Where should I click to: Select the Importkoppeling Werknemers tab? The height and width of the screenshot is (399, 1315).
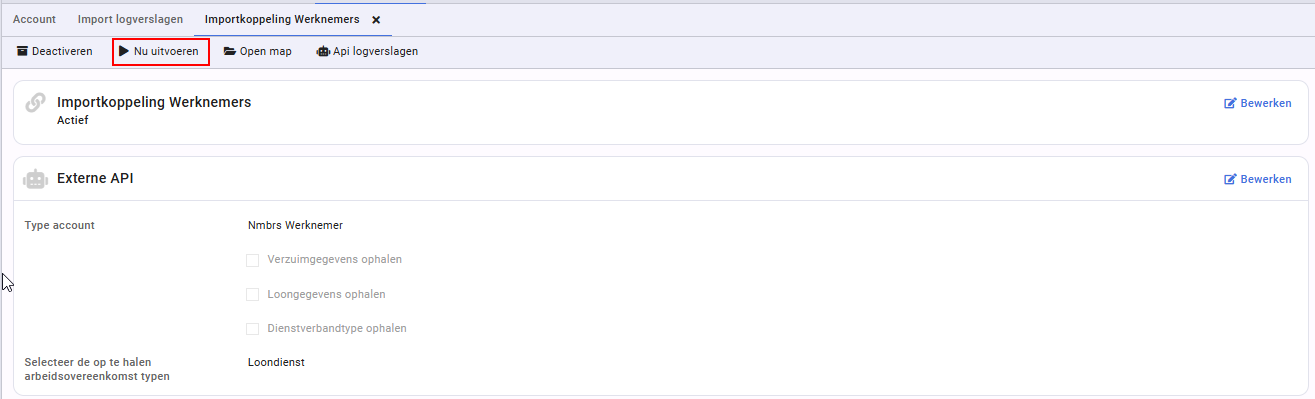tap(282, 20)
